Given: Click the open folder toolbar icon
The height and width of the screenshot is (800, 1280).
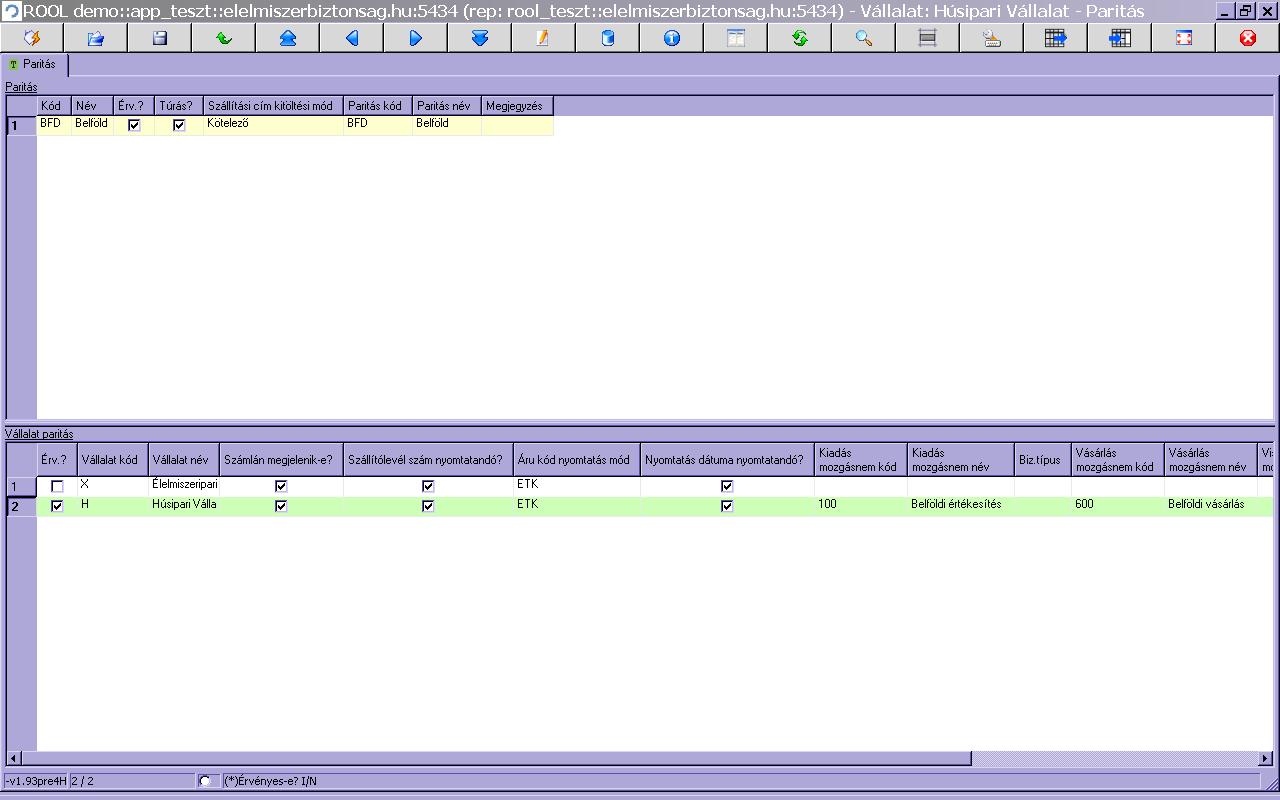Looking at the screenshot, I should point(96,38).
